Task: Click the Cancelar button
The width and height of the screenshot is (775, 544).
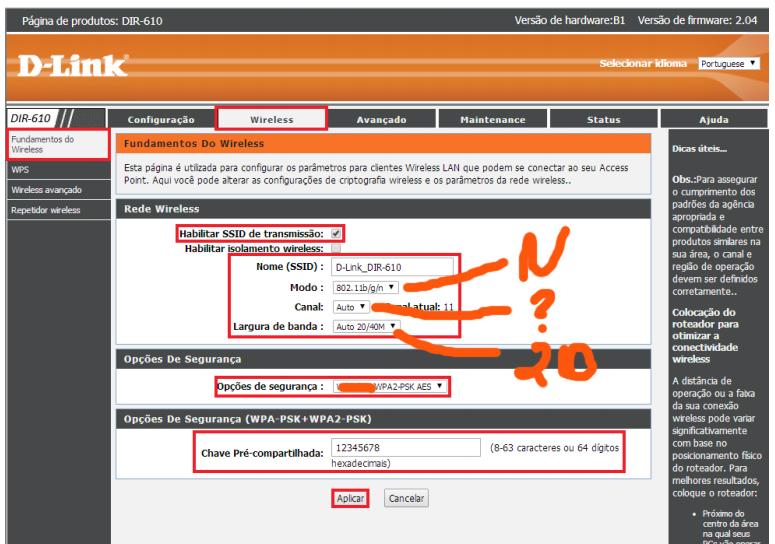Action: 406,498
